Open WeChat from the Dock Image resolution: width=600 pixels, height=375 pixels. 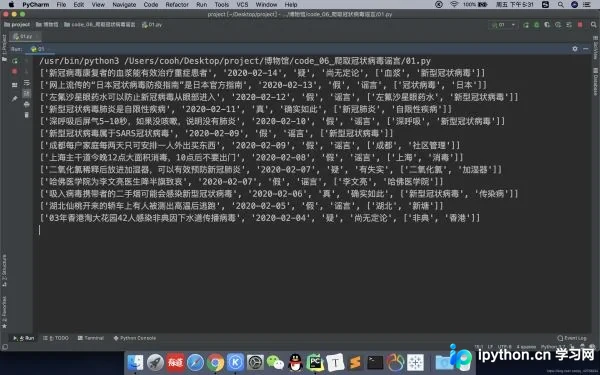coord(275,362)
